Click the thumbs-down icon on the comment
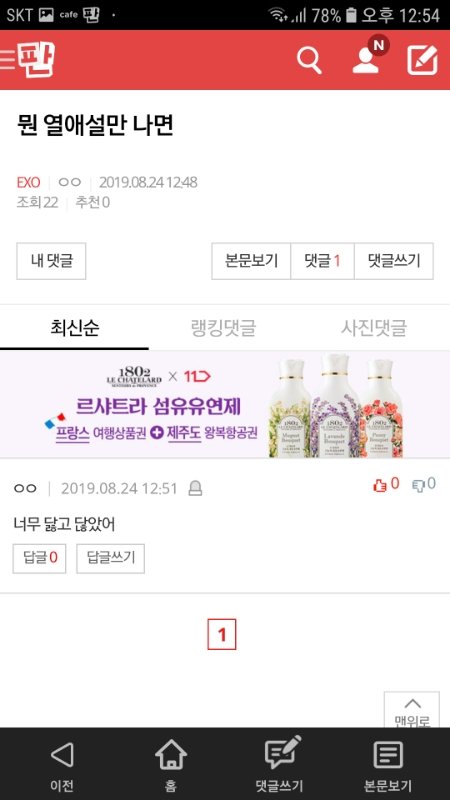The height and width of the screenshot is (800, 450). pos(418,485)
